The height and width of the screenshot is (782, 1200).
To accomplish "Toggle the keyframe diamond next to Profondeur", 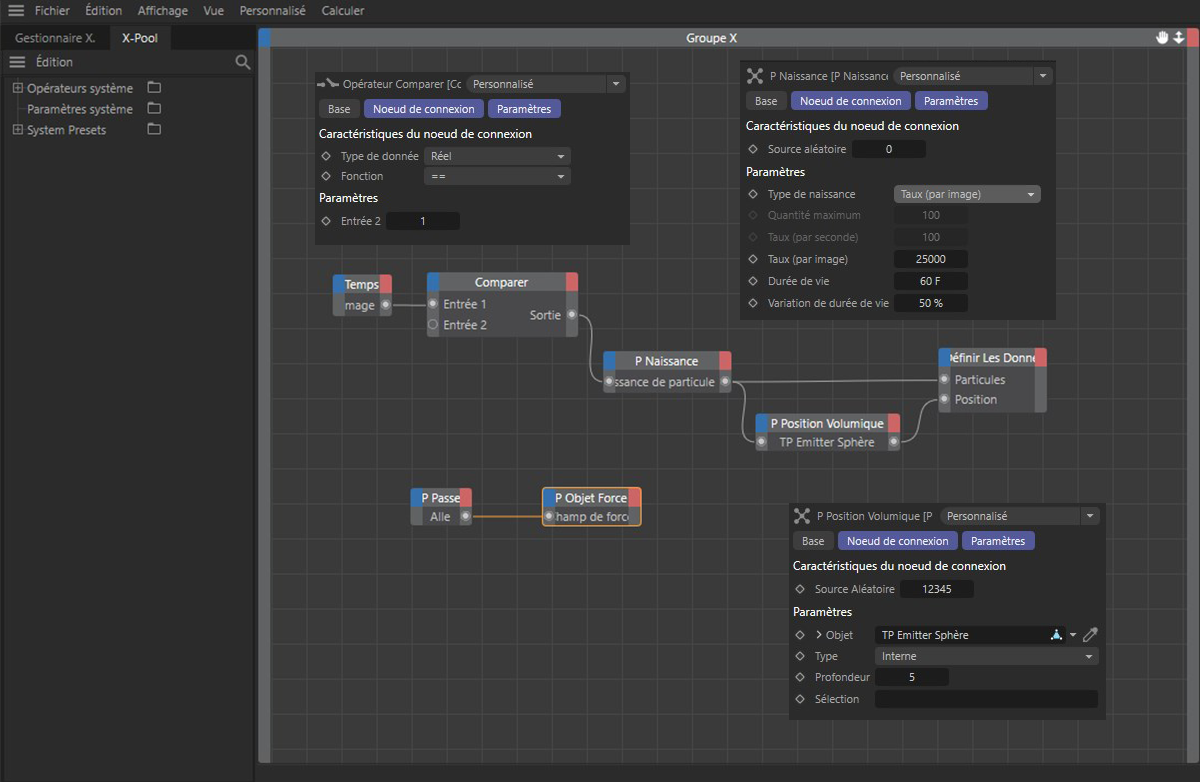I will (800, 677).
